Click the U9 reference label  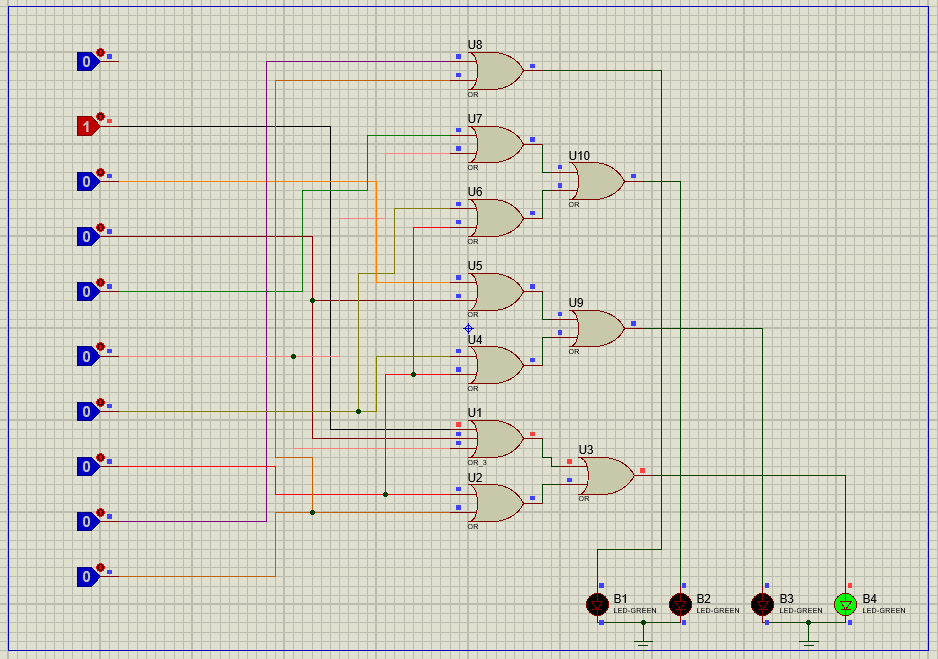coord(575,303)
